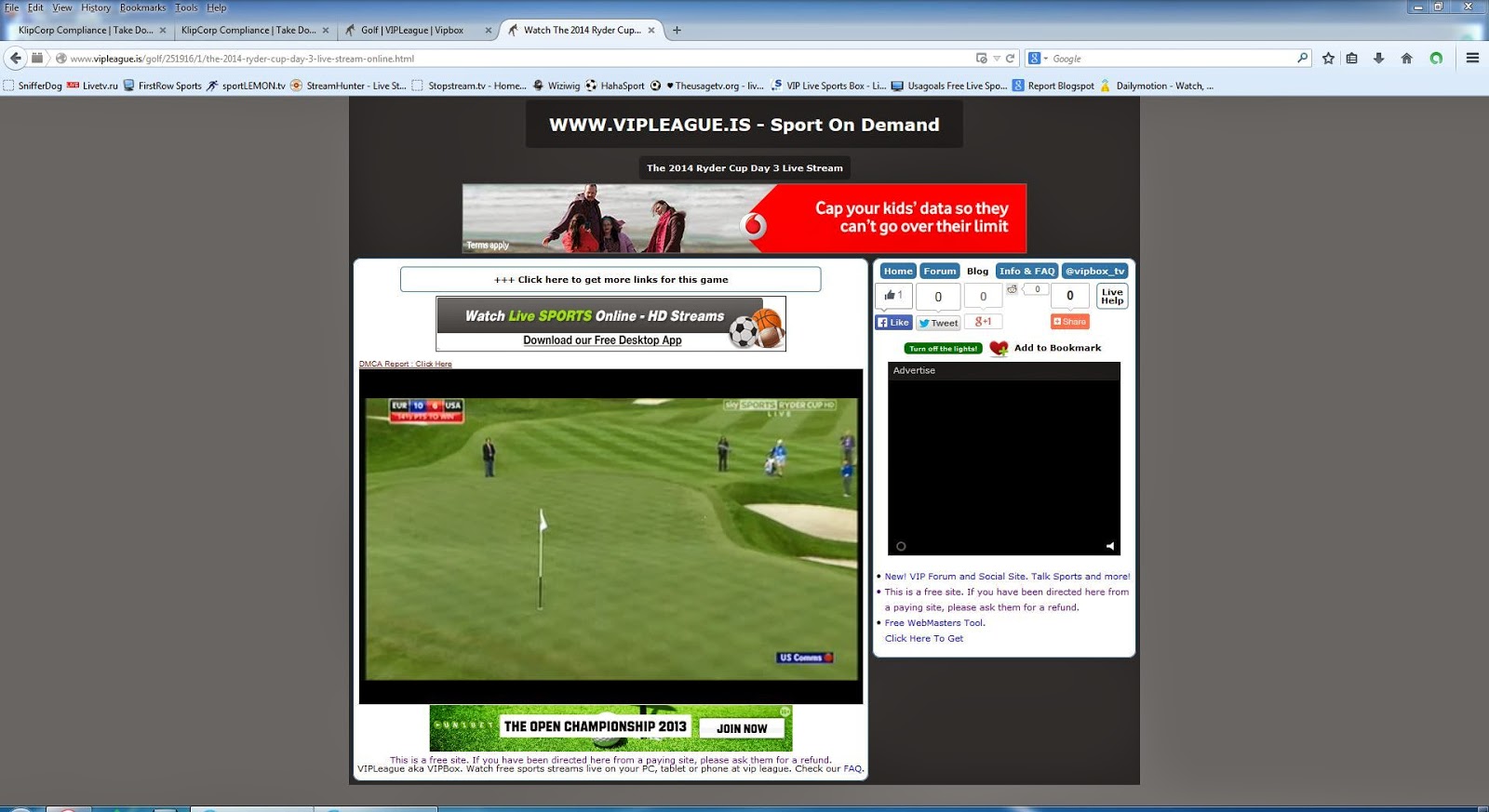Open the Blog link
The height and width of the screenshot is (812, 1489).
[977, 271]
